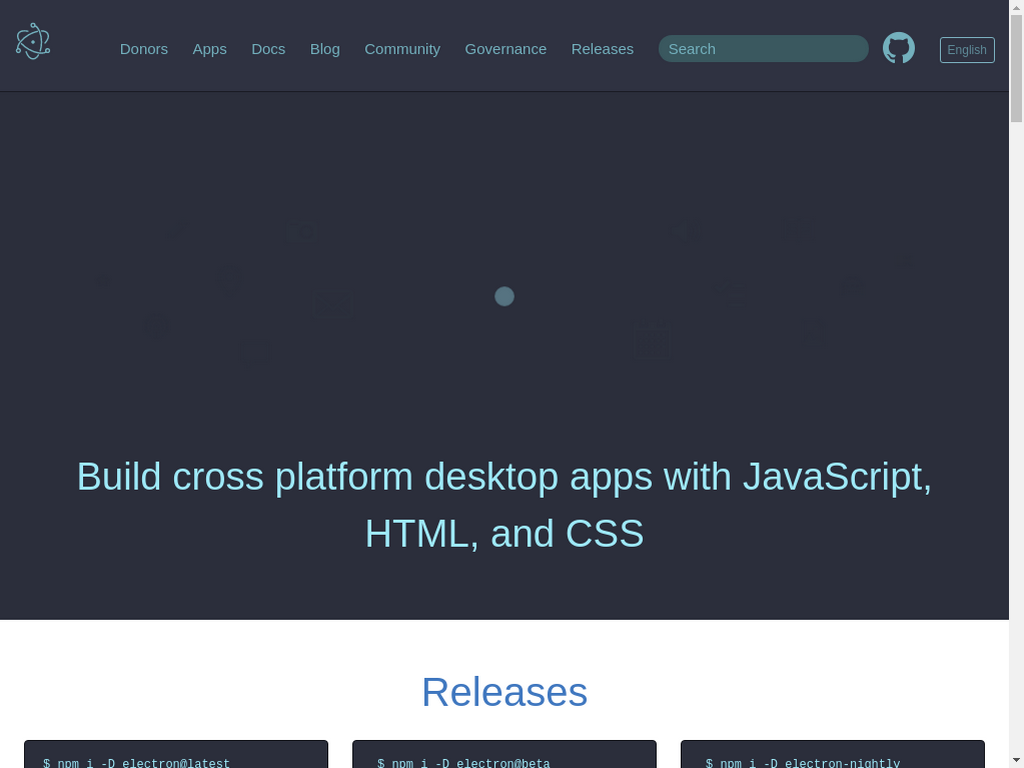Click the vertical scrollbar thumb
The image size is (1024, 768).
[1016, 68]
